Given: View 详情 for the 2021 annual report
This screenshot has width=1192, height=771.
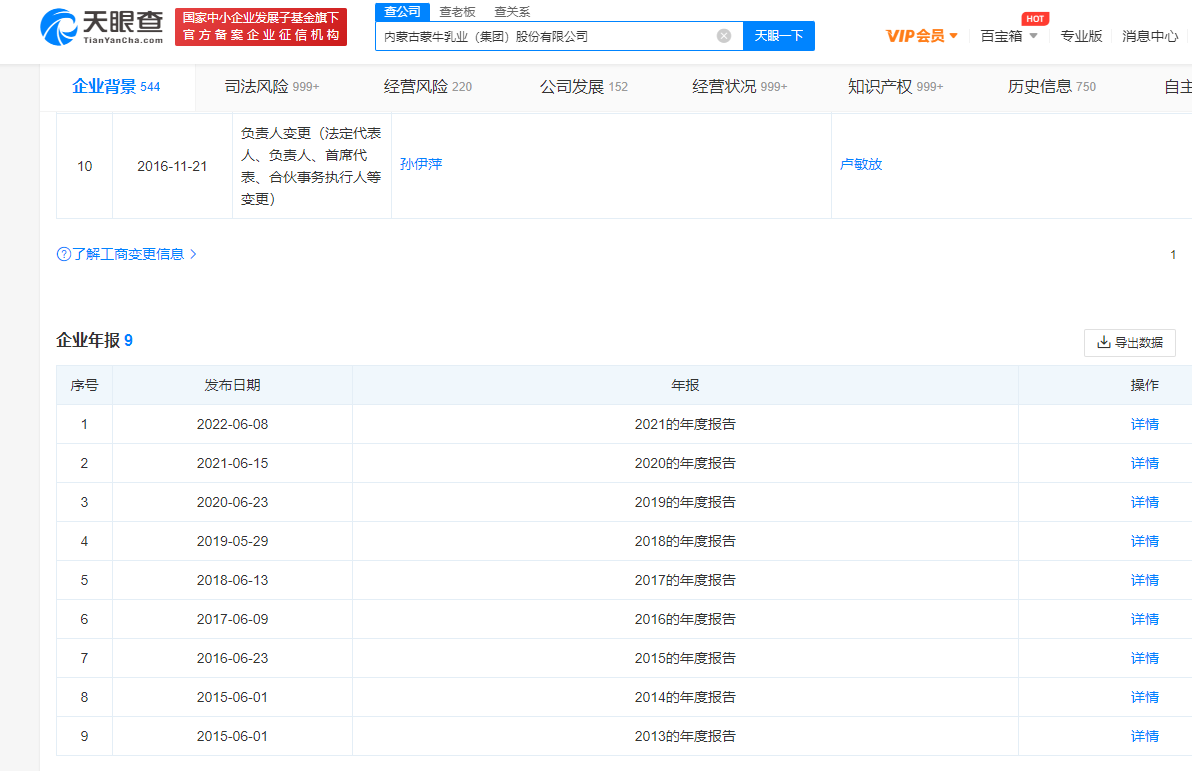Looking at the screenshot, I should pos(1145,424).
